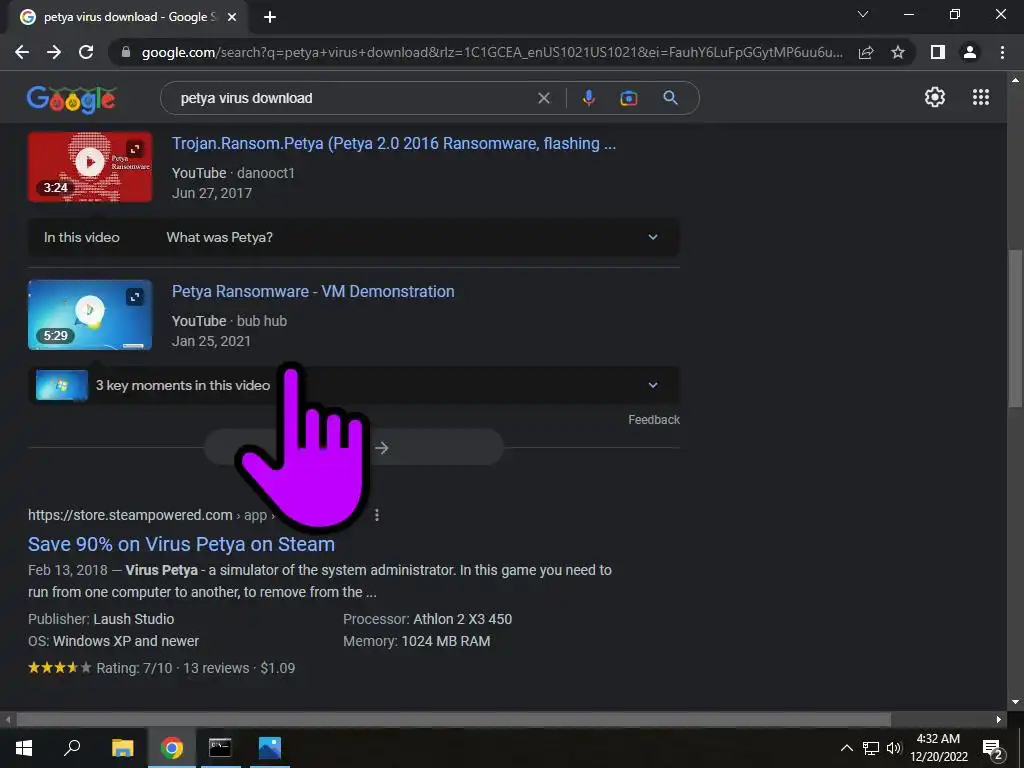Click the scroll right arrow
The width and height of the screenshot is (1024, 768).
(999, 719)
